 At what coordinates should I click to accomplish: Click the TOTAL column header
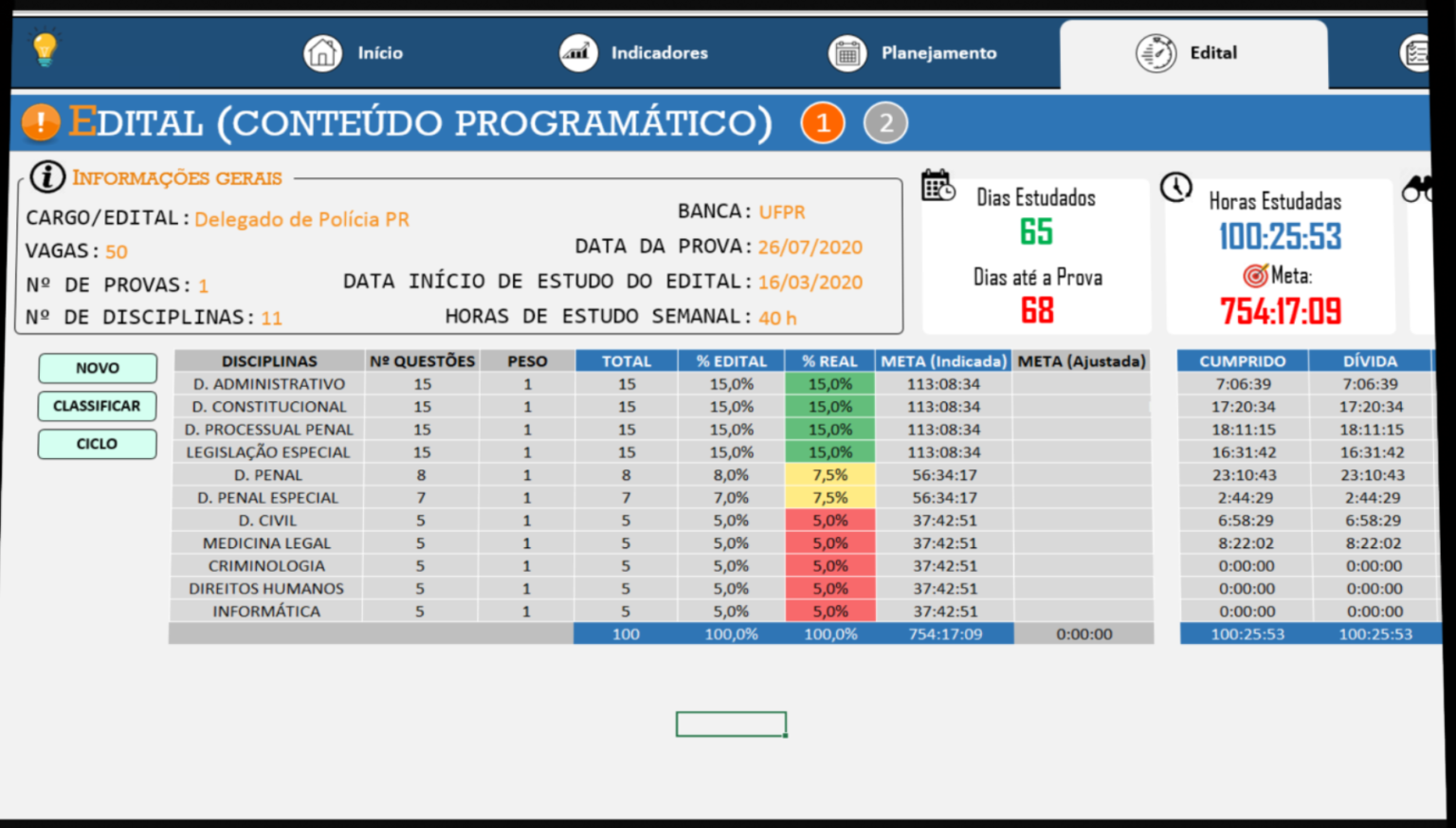click(627, 361)
